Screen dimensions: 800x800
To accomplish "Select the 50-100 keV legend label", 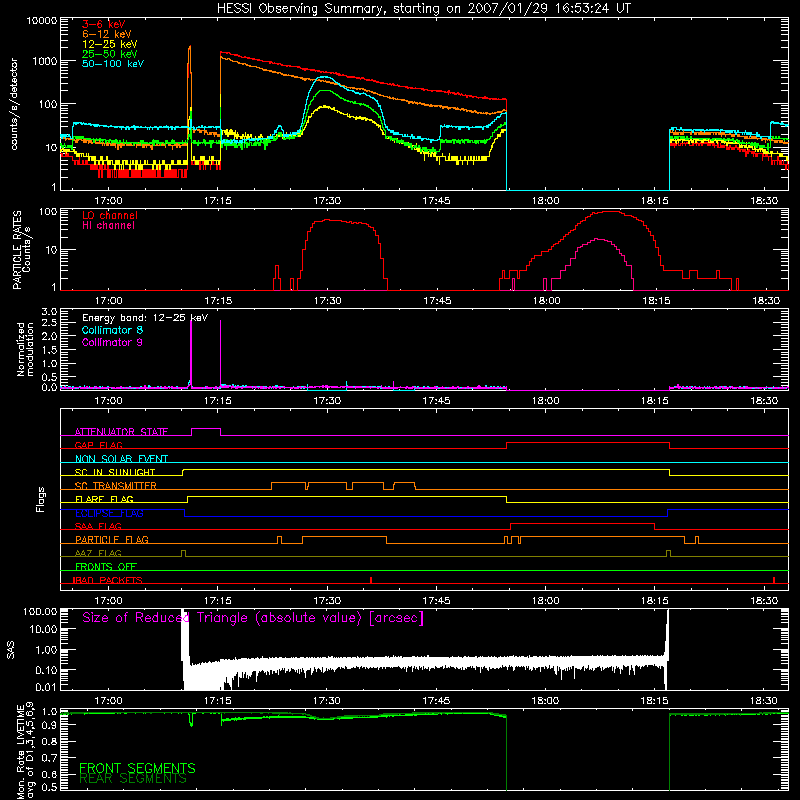I will point(113,64).
